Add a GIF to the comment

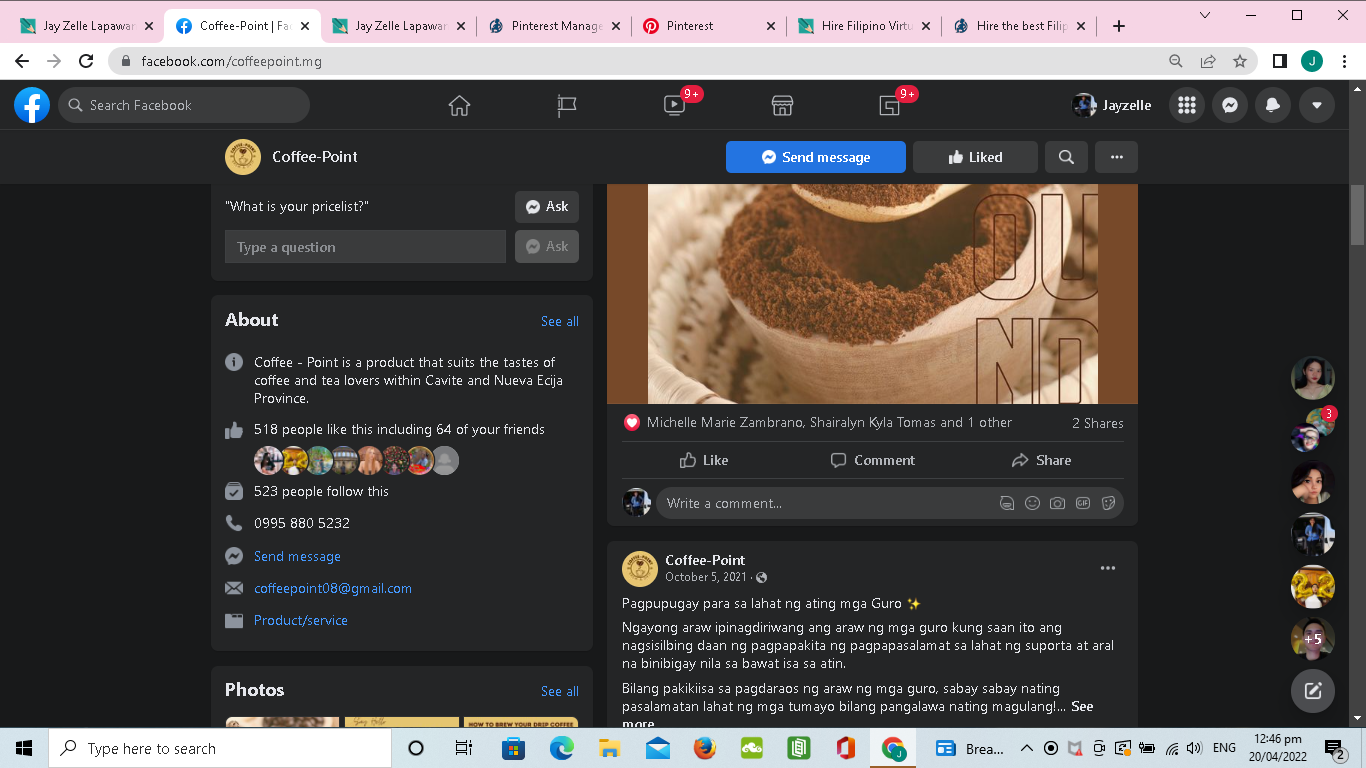click(1083, 503)
